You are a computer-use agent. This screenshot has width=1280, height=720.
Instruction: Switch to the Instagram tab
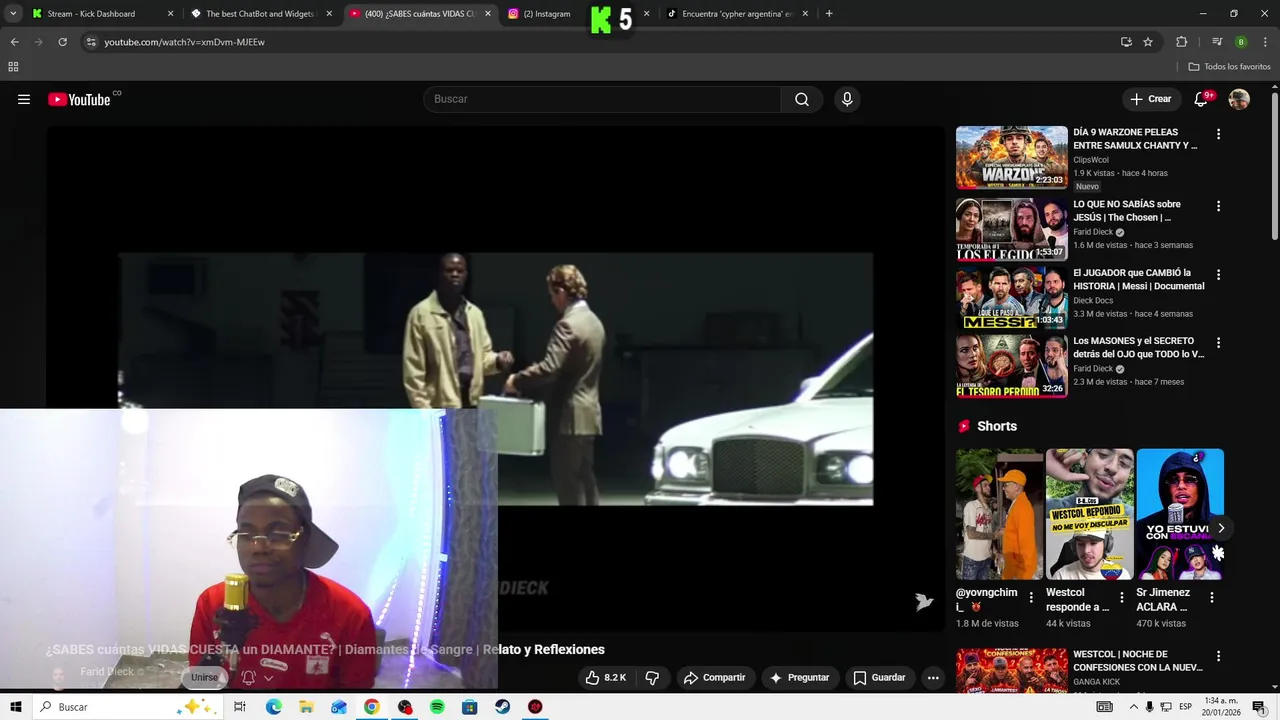(547, 14)
